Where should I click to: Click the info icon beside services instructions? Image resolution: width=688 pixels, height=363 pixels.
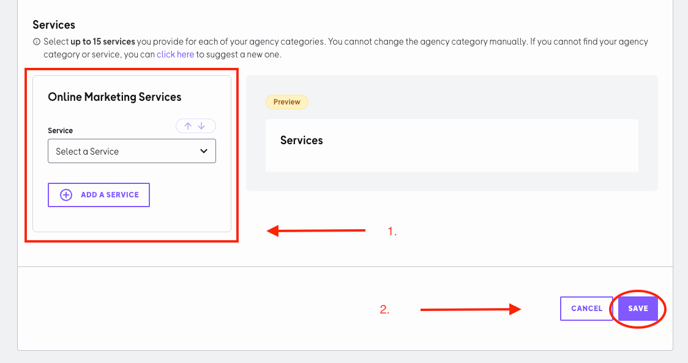[37, 42]
